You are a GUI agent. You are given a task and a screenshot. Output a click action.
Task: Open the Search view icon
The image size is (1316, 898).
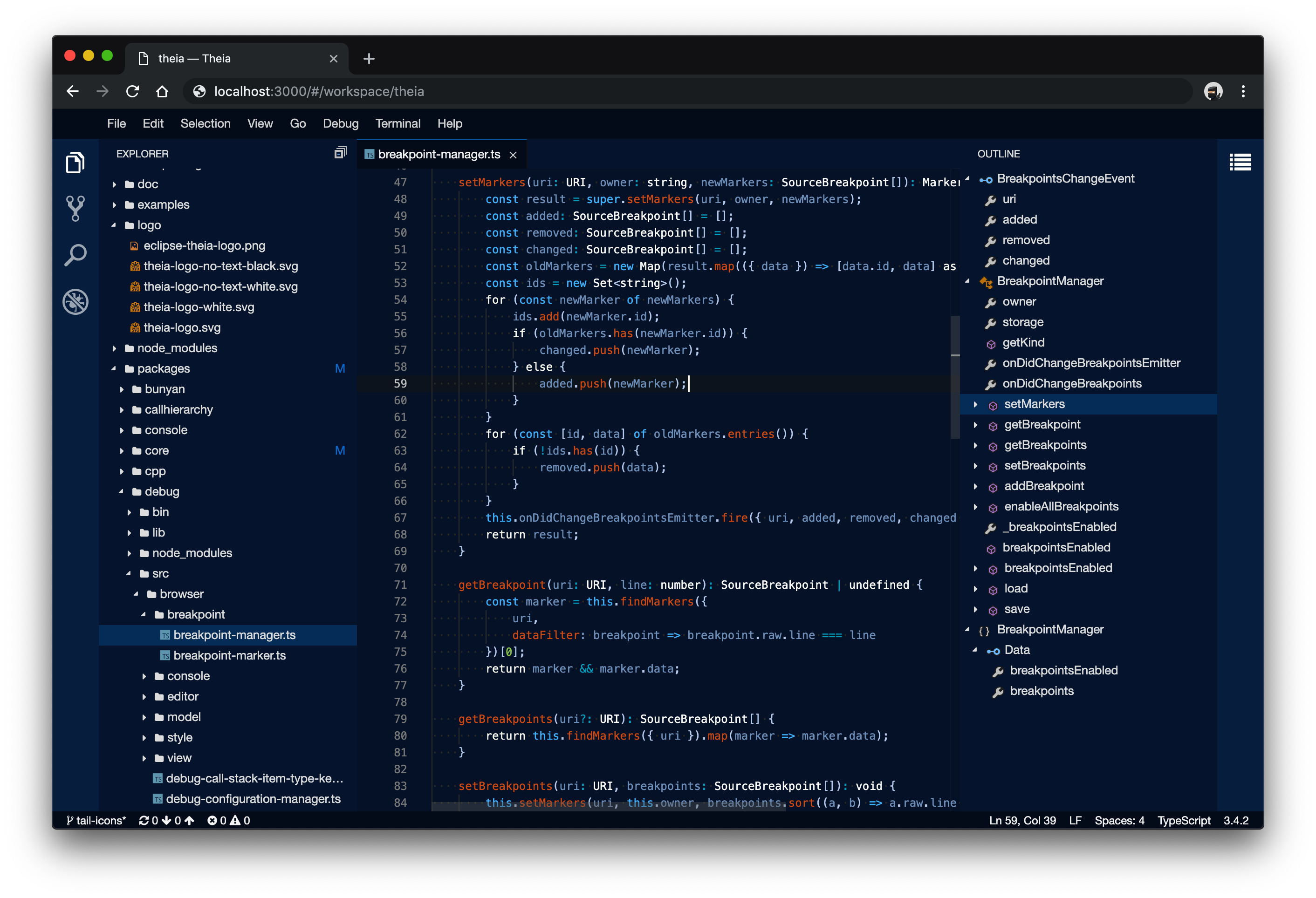pyautogui.click(x=75, y=255)
